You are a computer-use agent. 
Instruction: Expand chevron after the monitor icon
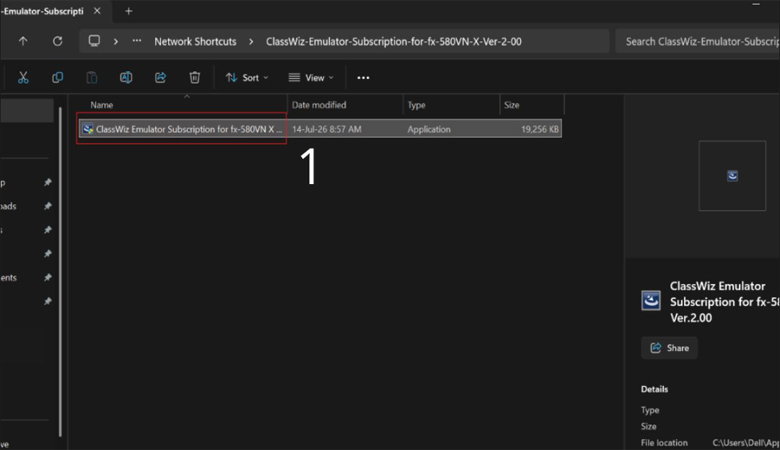click(x=115, y=41)
